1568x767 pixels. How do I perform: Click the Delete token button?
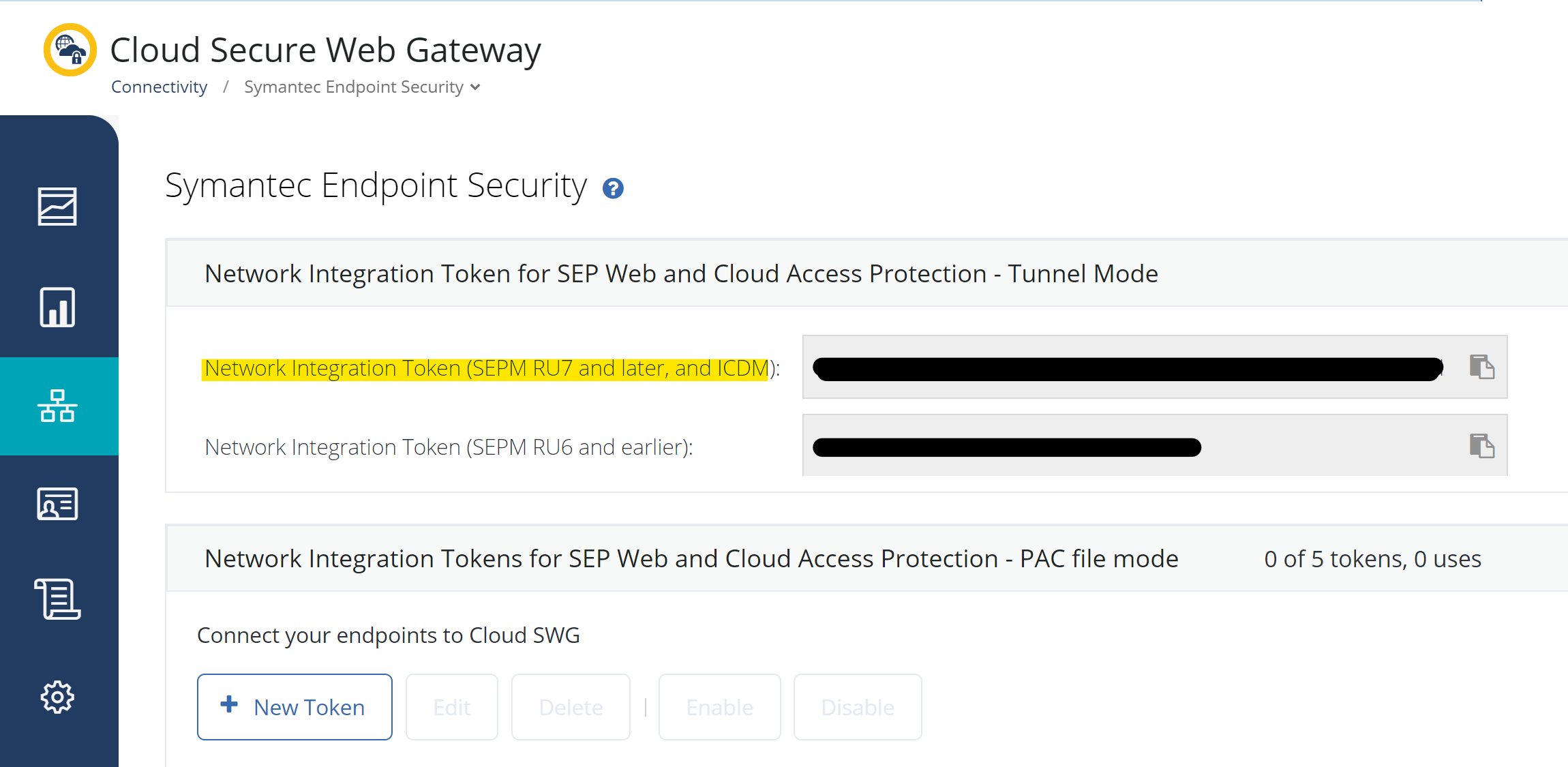571,707
